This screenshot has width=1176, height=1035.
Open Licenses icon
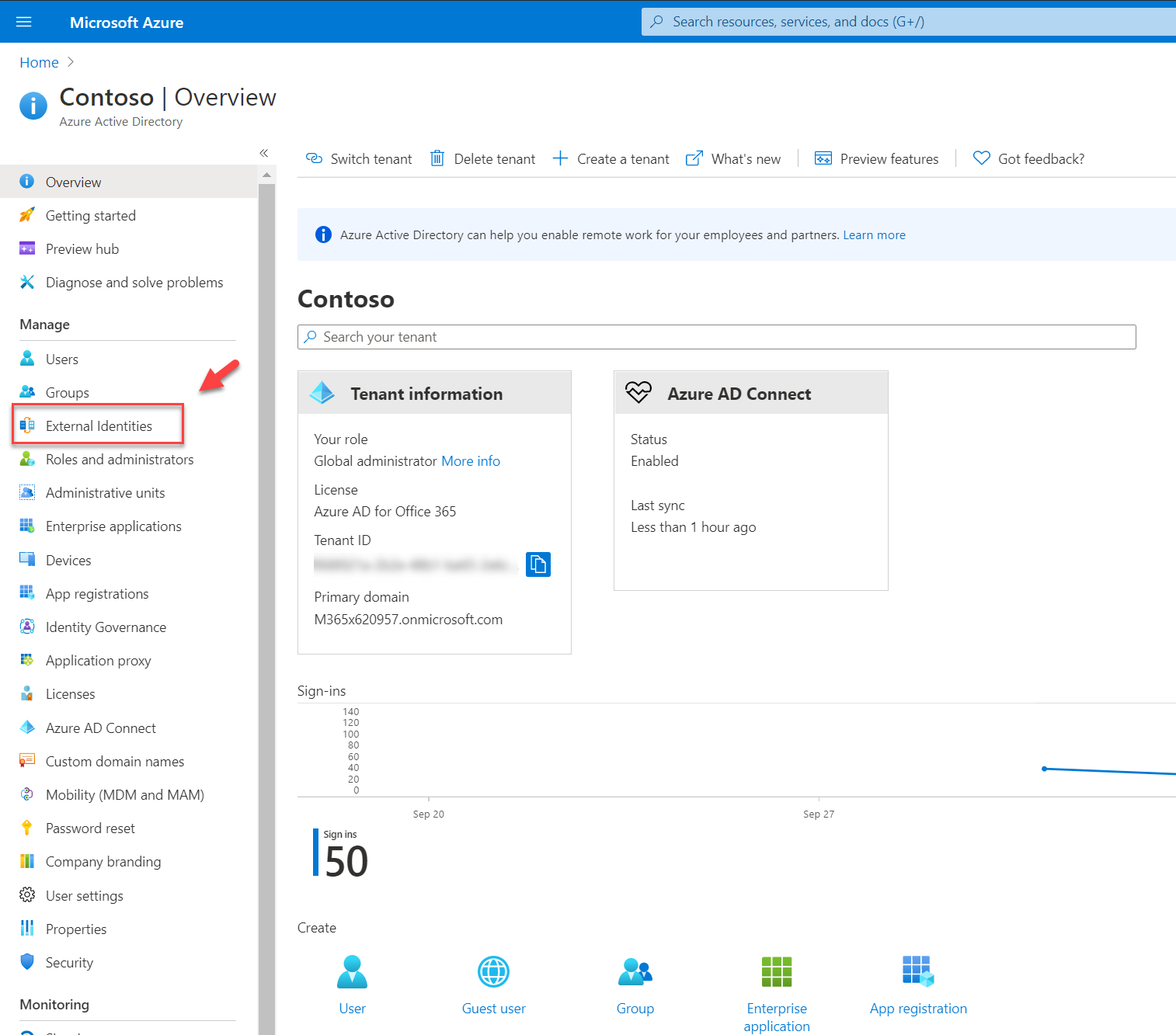(x=27, y=693)
